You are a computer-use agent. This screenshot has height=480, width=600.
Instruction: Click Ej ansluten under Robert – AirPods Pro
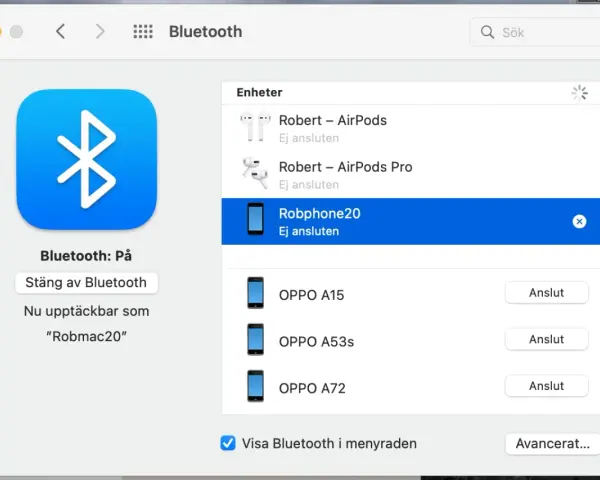pos(309,184)
